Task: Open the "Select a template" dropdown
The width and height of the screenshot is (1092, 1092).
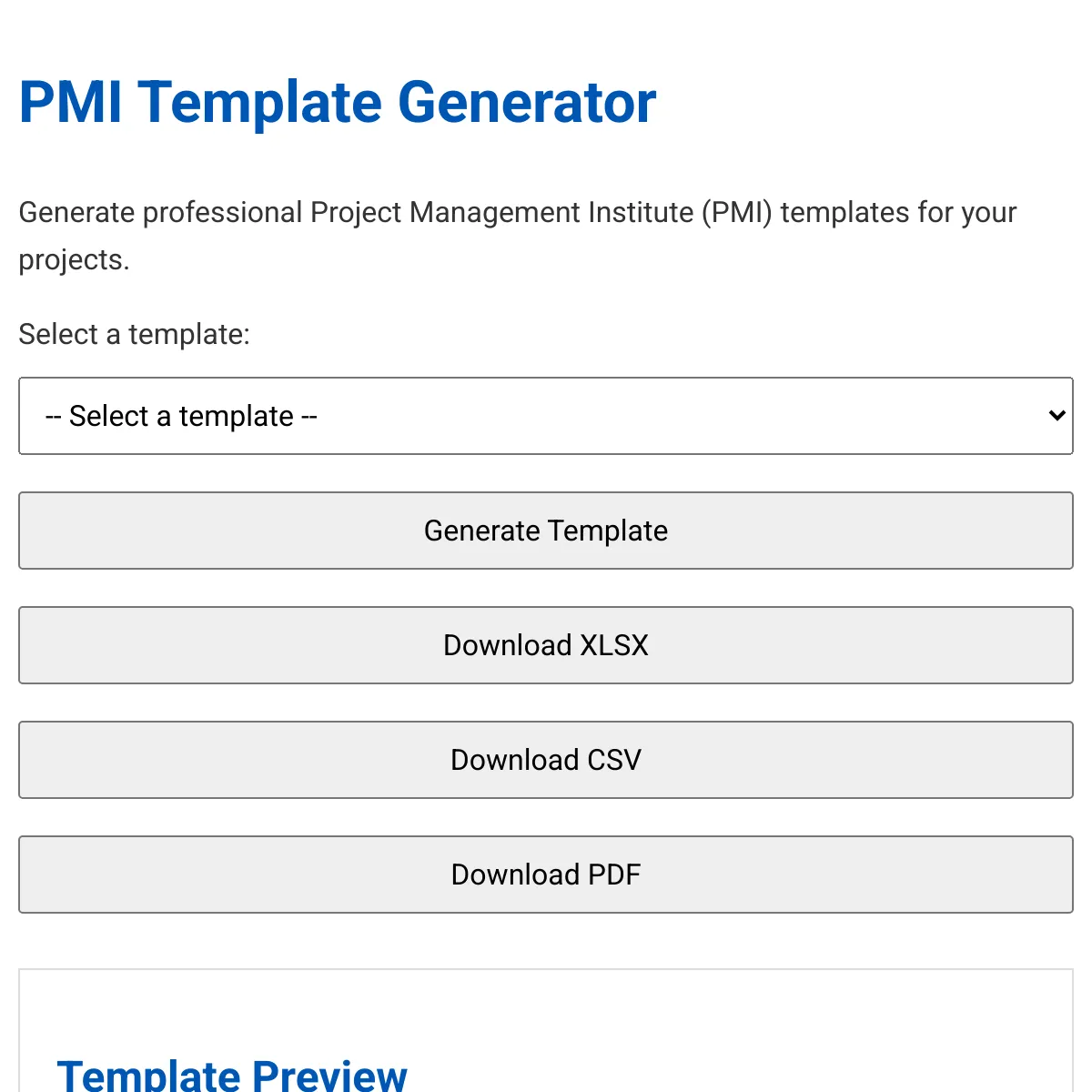Action: pos(546,416)
